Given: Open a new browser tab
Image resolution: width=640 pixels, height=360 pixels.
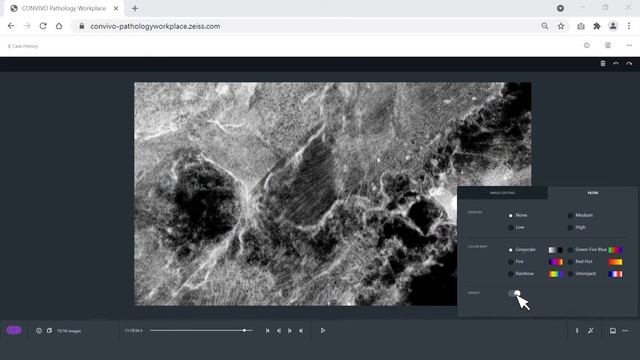Looking at the screenshot, I should pos(135,8).
